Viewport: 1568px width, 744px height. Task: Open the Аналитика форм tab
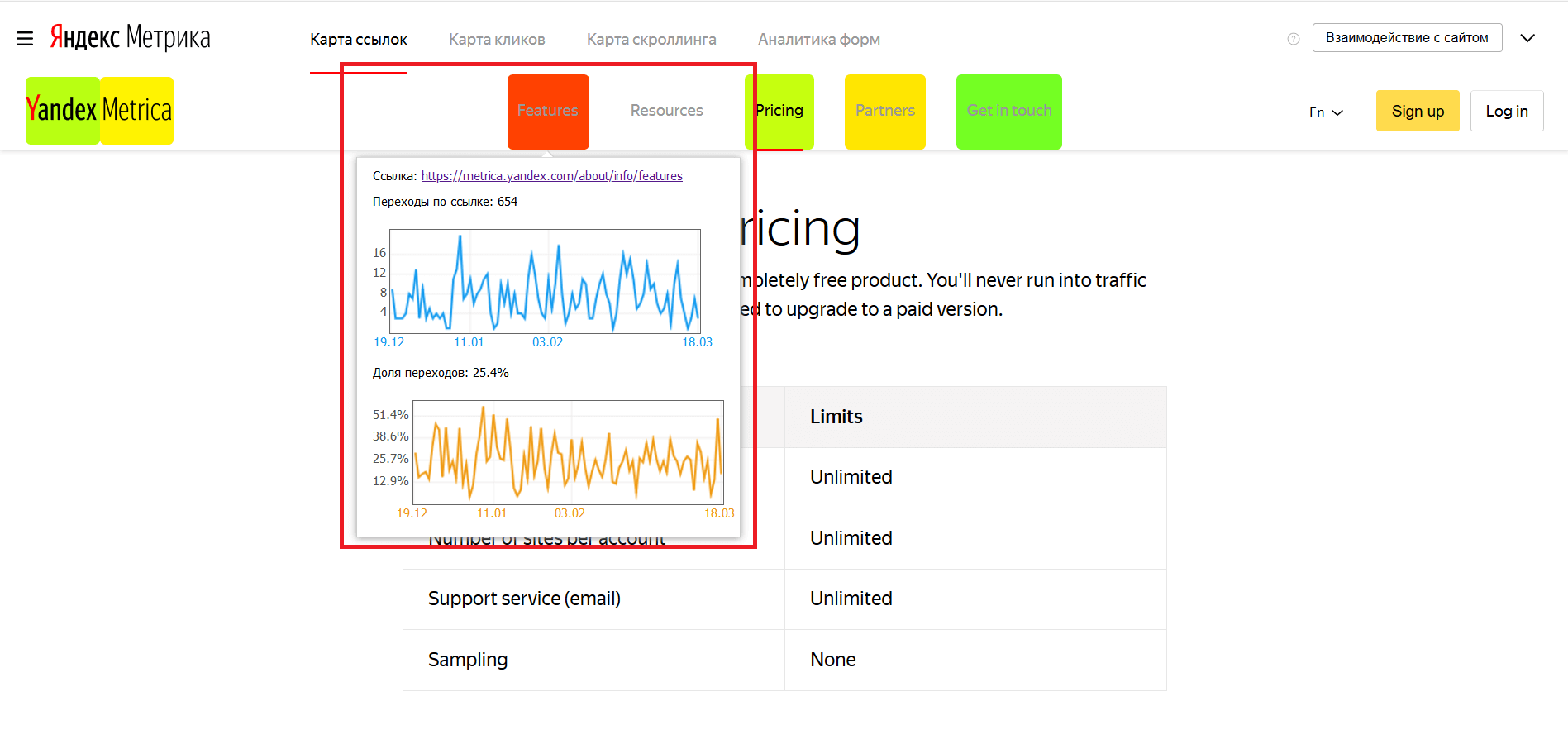tap(818, 40)
